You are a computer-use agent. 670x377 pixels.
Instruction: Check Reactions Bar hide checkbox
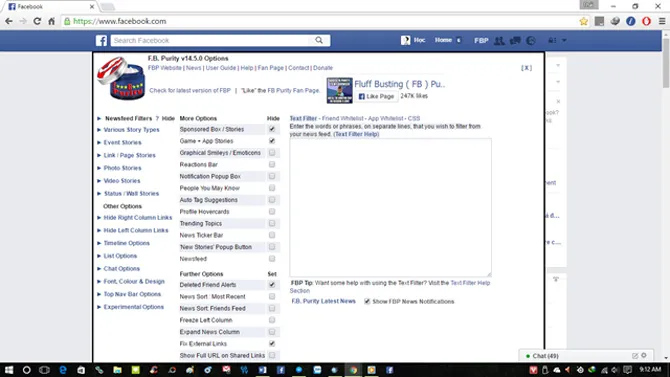pos(272,164)
